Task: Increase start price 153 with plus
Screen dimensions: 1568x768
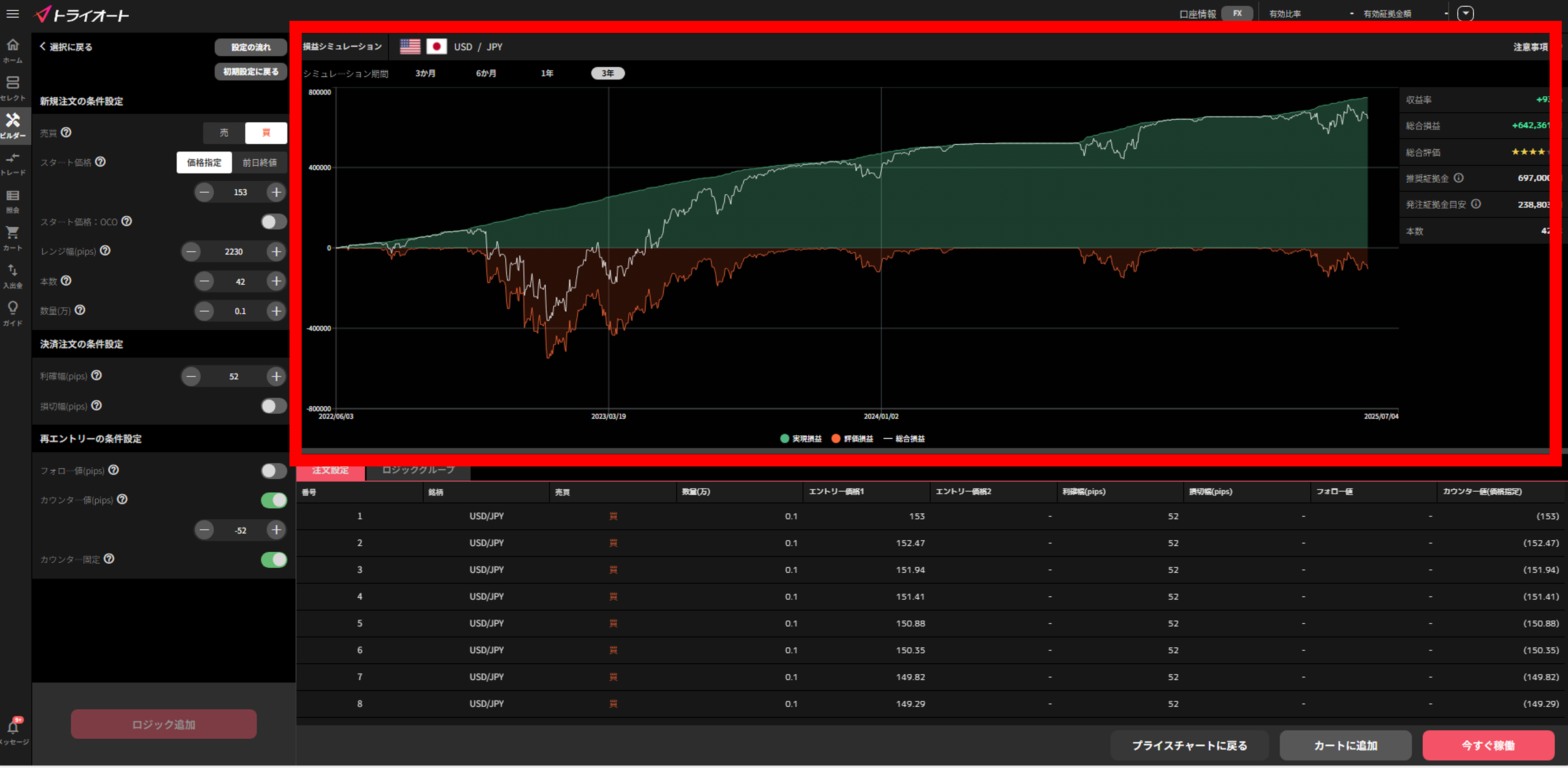Action: [276, 192]
